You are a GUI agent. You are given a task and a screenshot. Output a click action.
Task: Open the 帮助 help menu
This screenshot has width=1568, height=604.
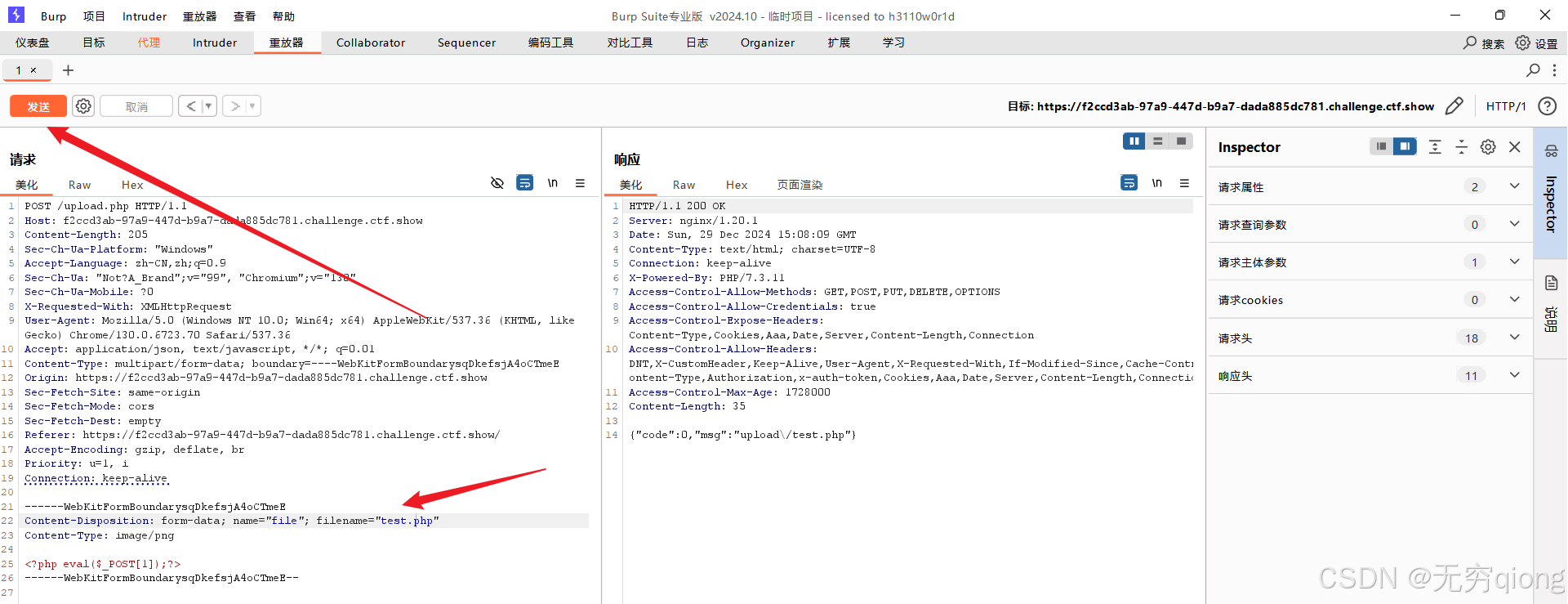point(283,16)
